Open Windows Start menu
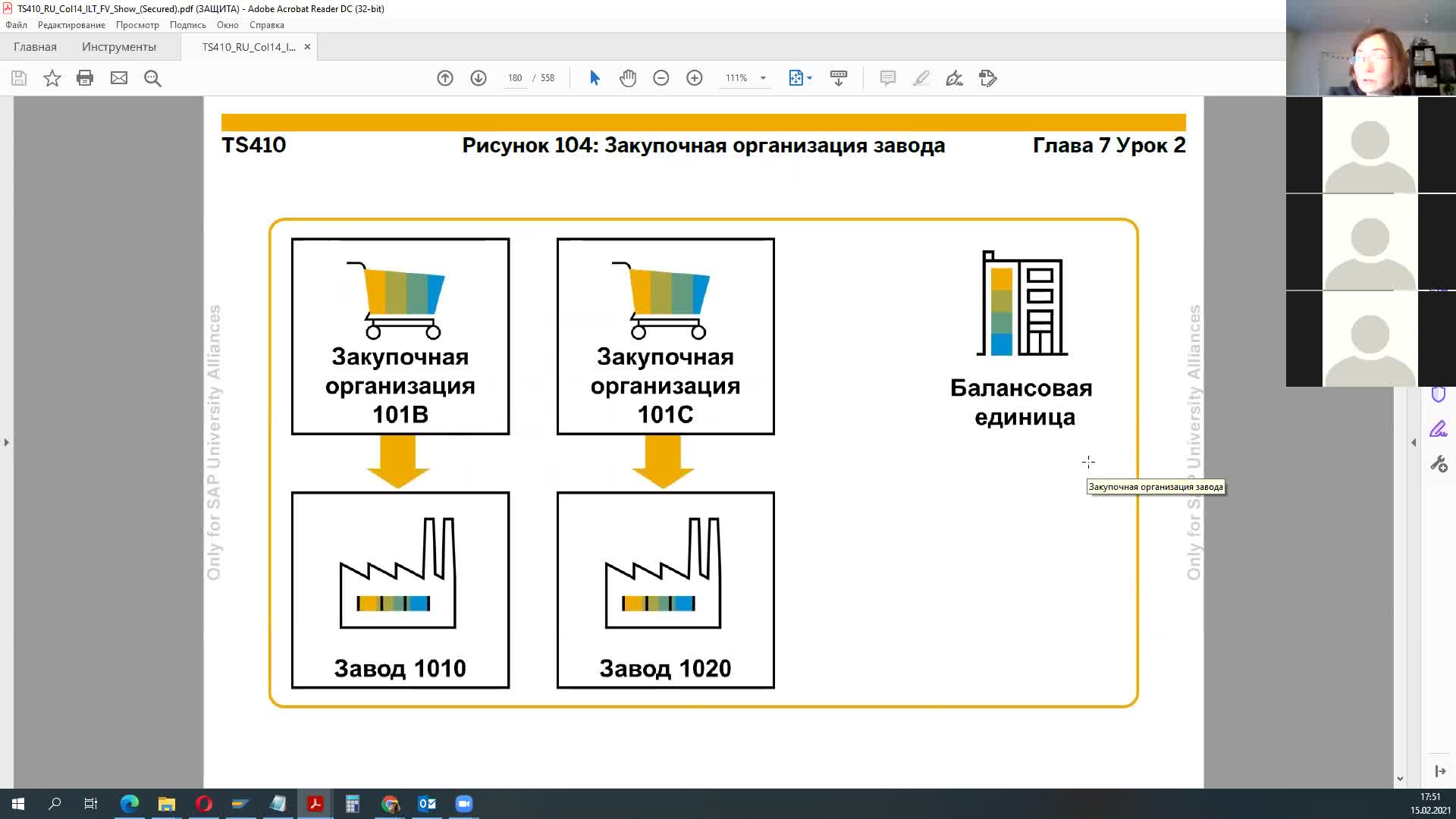Screen dimensions: 1456x819 [18, 804]
